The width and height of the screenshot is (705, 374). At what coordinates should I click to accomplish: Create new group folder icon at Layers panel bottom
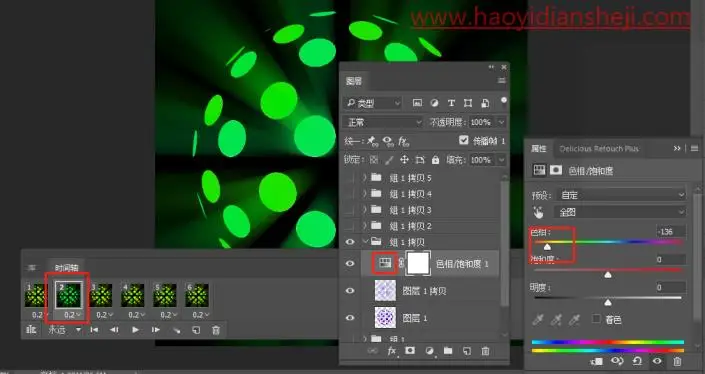click(x=448, y=351)
